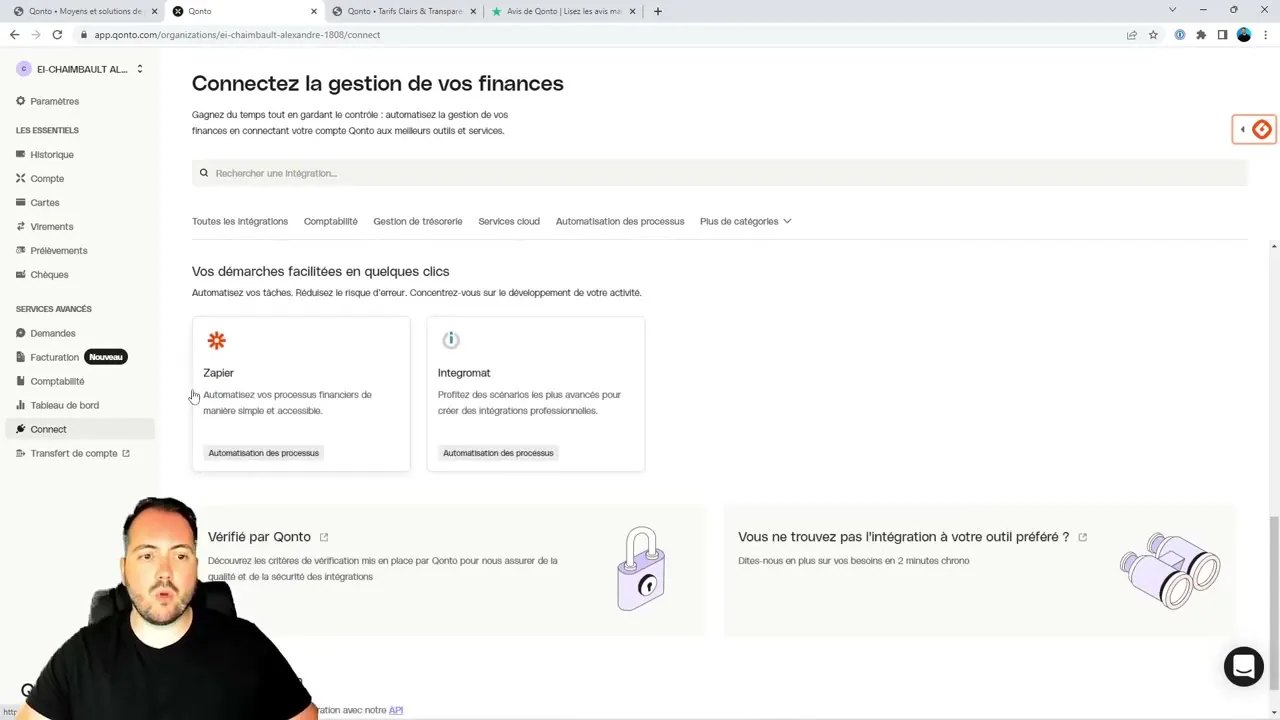Select the Integromat integration card

[535, 394]
